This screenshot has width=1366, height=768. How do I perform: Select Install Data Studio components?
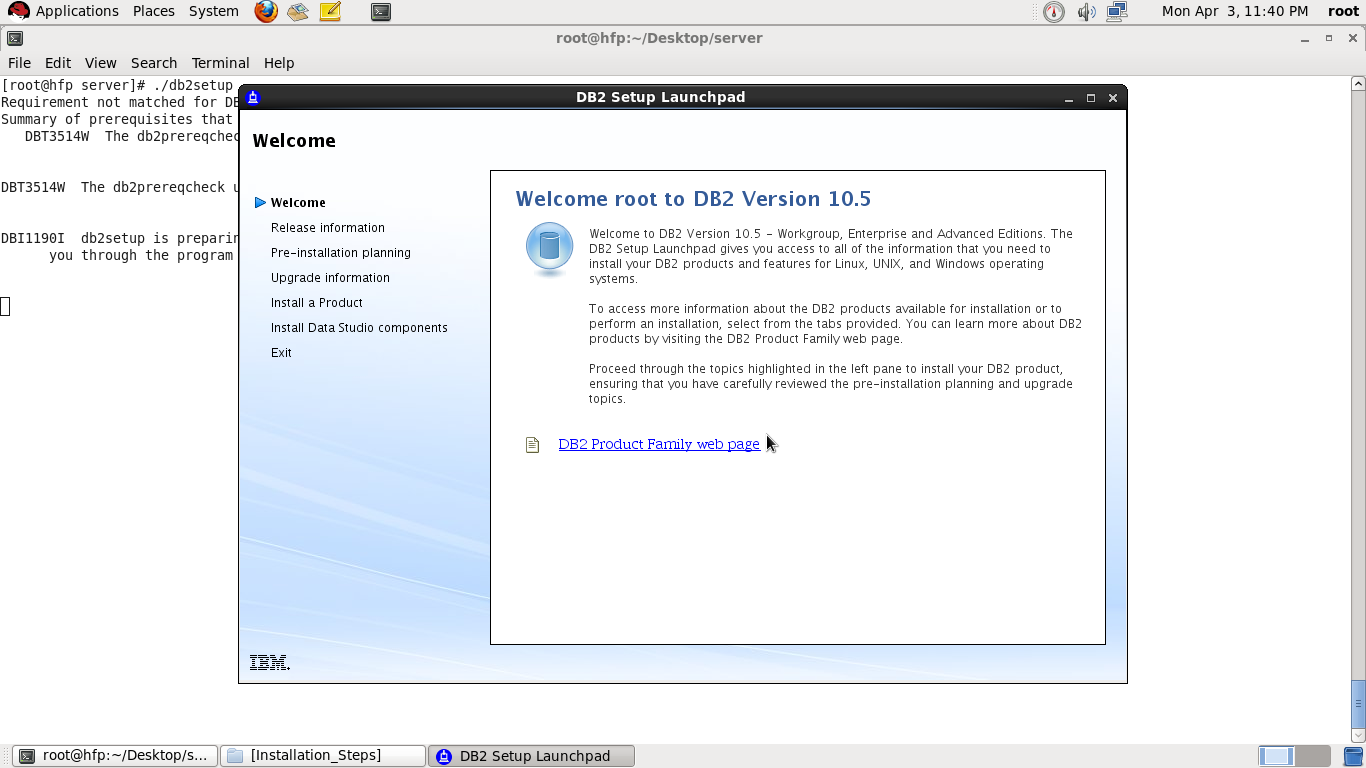[359, 327]
